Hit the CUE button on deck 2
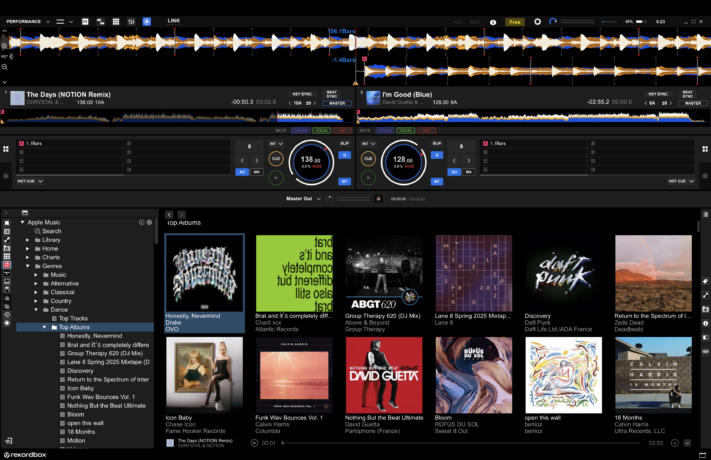The height and width of the screenshot is (460, 711). coord(368,159)
